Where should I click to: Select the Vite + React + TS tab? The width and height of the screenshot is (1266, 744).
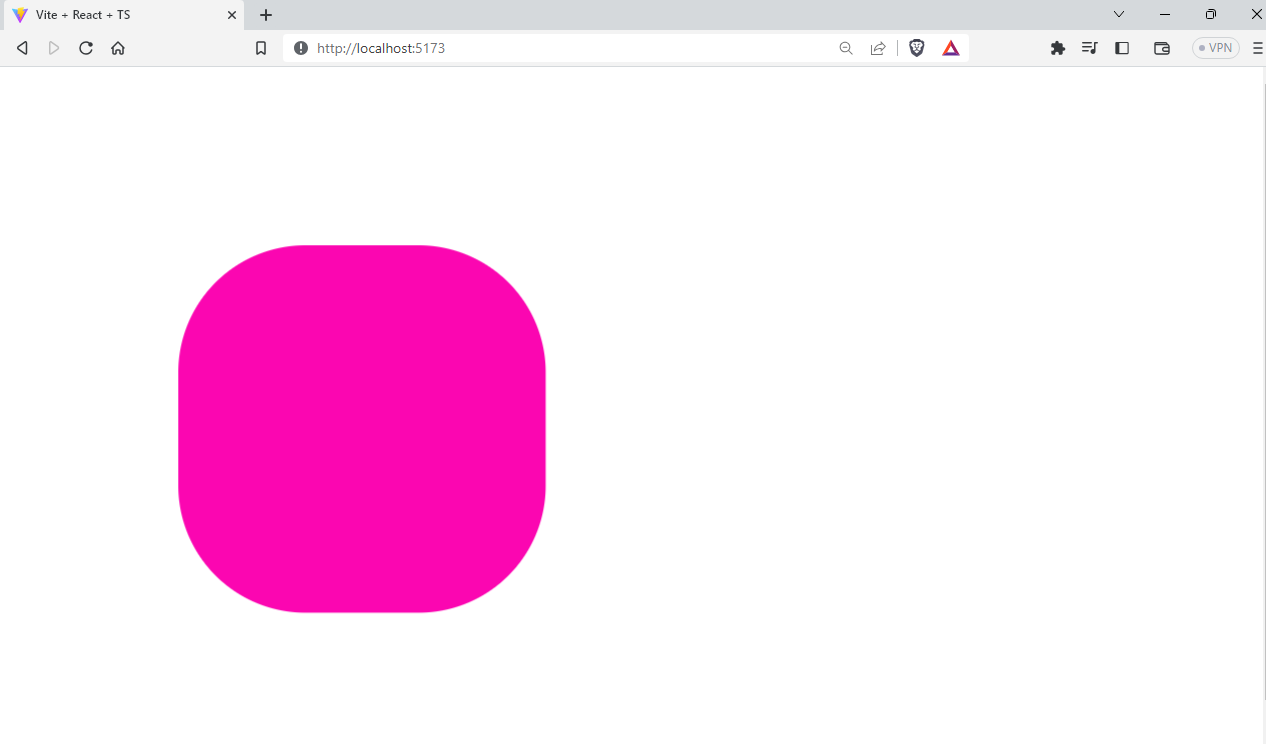click(110, 15)
